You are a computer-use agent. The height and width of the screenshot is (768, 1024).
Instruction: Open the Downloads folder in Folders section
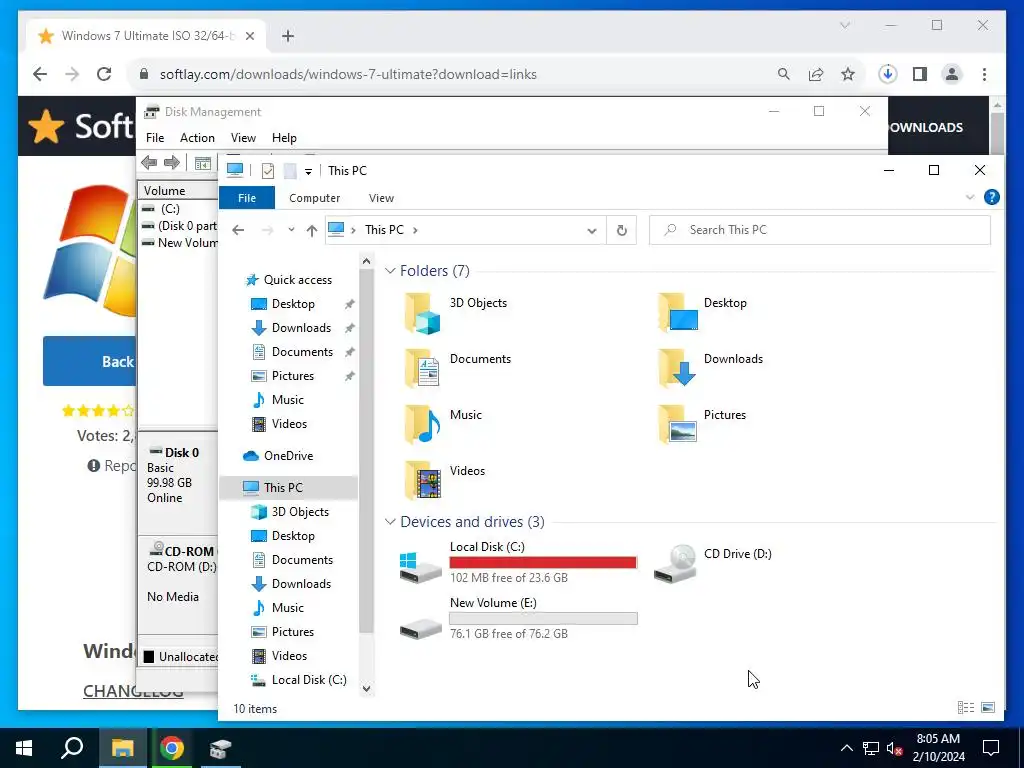(710, 368)
